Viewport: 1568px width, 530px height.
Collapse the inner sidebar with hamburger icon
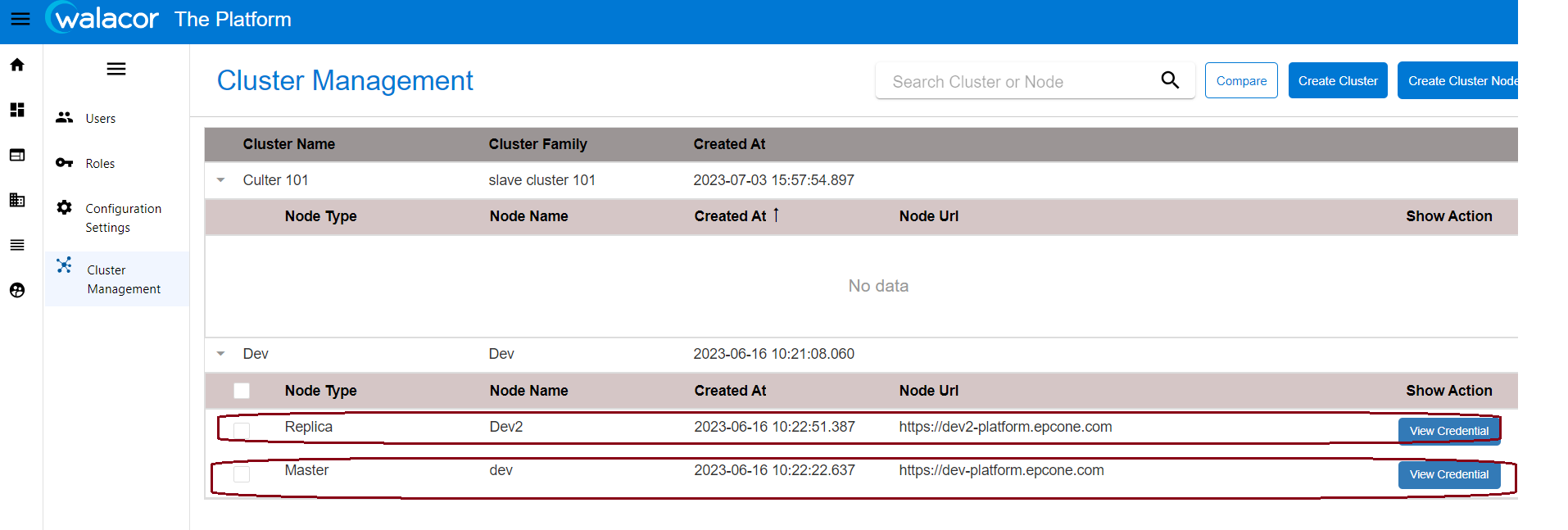[x=116, y=69]
